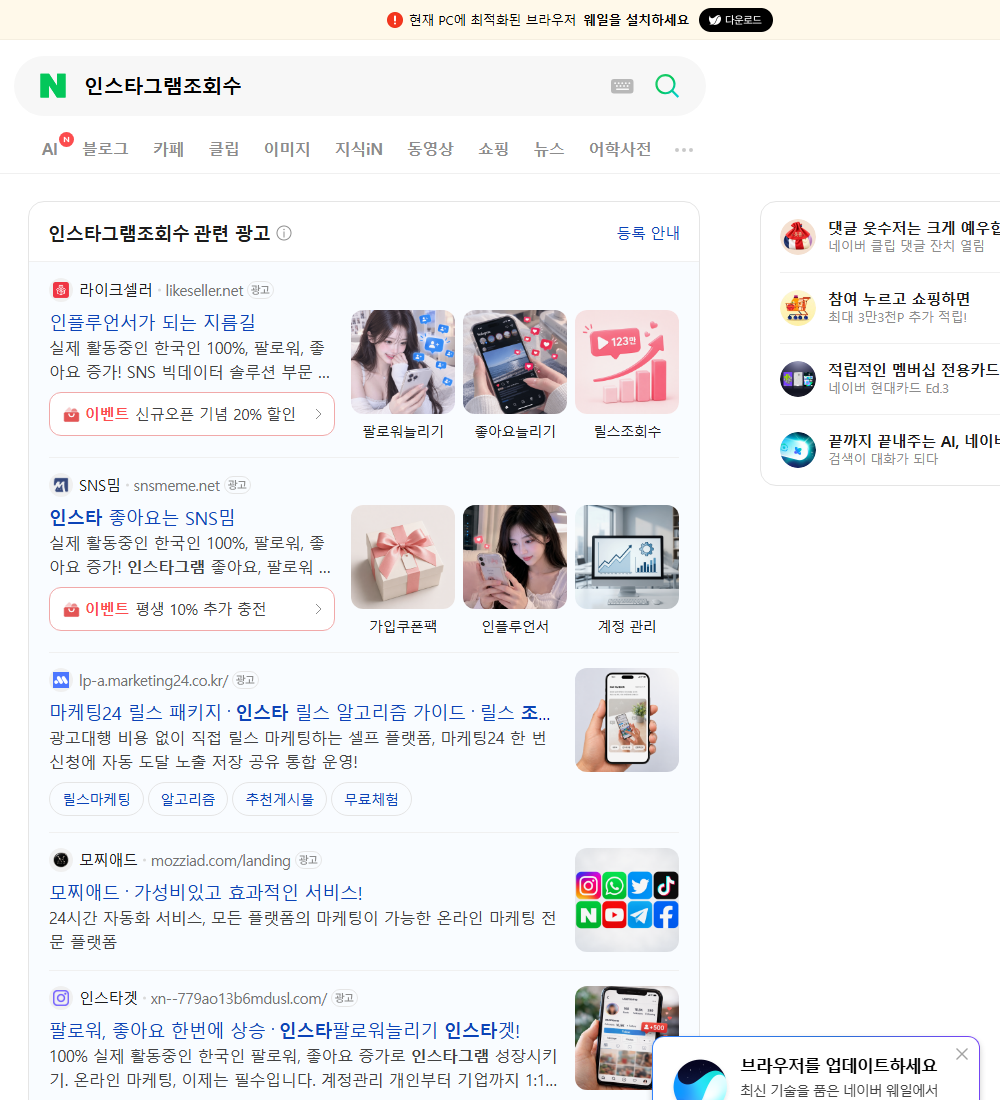Click the 가입쿠폰팩 gift box thumbnail

tap(403, 557)
